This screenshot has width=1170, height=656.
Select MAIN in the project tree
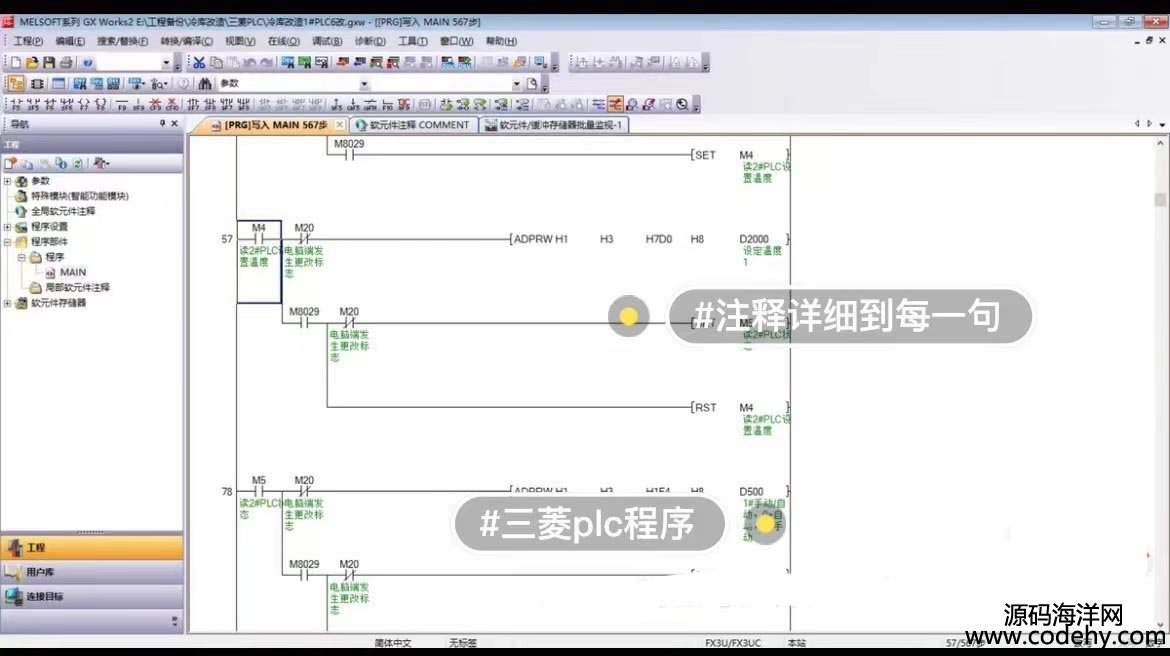pos(72,272)
